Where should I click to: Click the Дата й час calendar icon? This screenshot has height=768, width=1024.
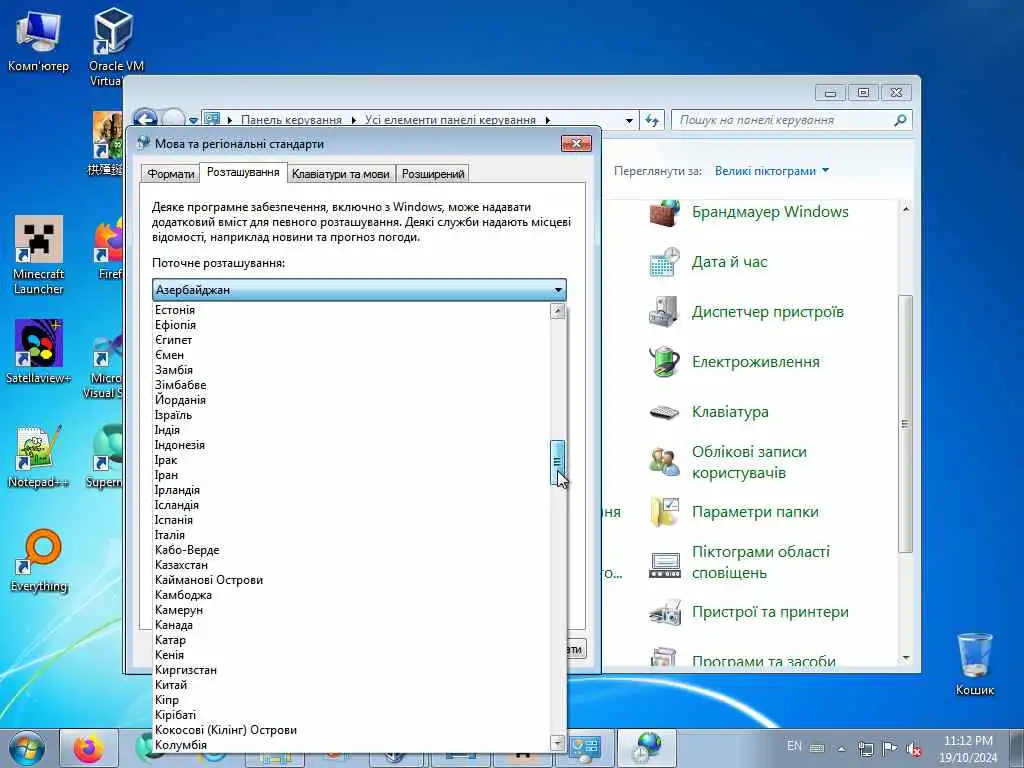664,263
